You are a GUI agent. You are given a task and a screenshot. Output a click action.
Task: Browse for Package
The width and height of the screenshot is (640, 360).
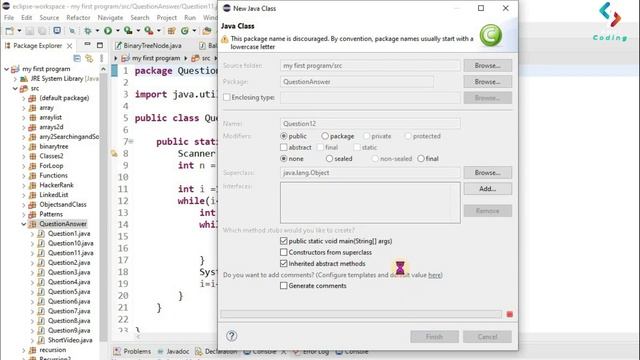487,82
